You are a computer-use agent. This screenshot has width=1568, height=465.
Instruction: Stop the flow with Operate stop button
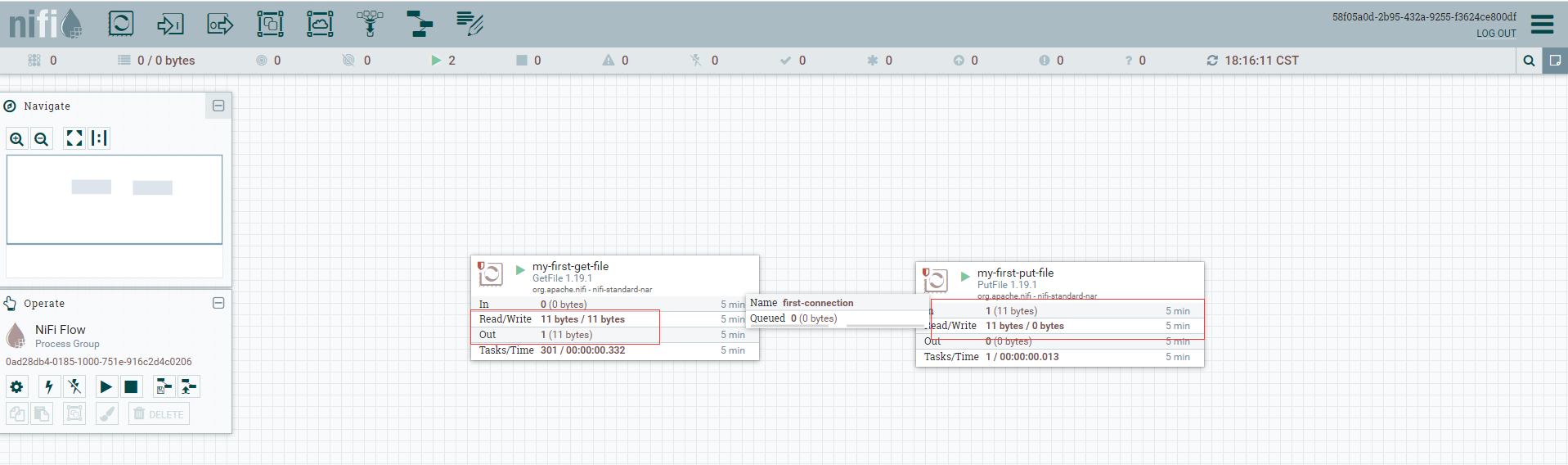tap(131, 386)
